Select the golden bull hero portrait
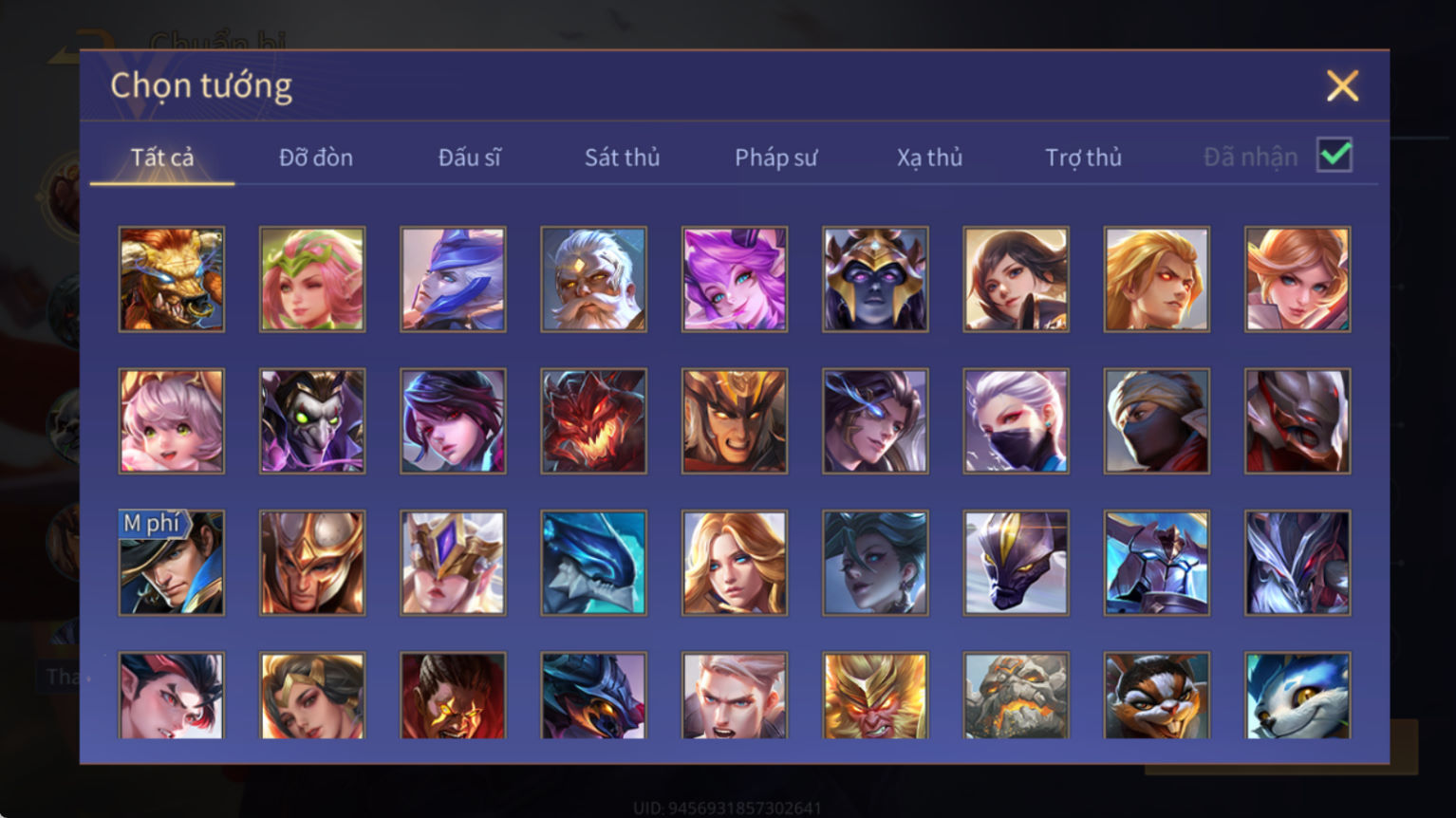Screen dimensions: 1456x818 coord(172,279)
